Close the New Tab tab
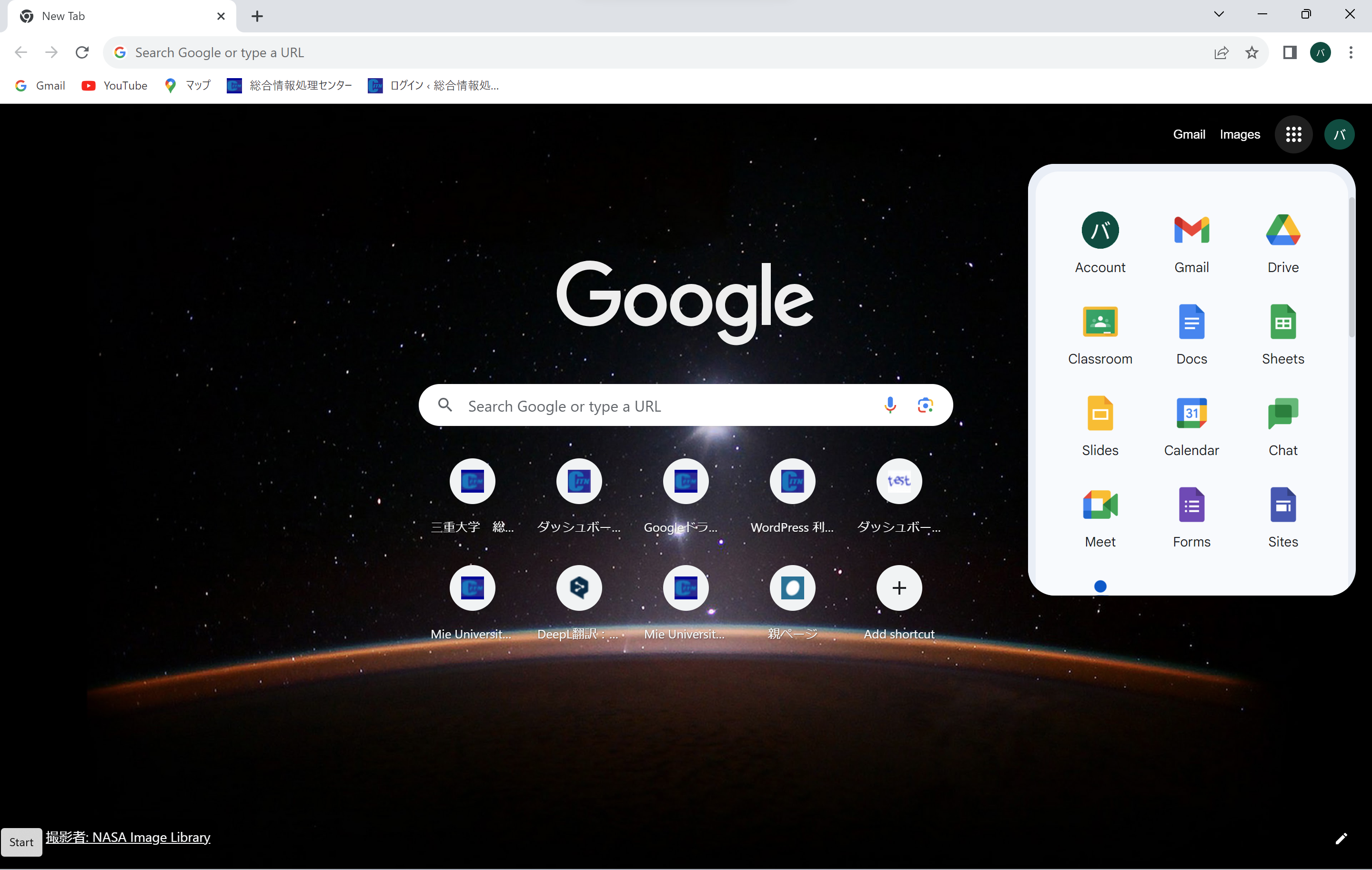Screen dimensions: 1372x870 pyautogui.click(x=221, y=16)
